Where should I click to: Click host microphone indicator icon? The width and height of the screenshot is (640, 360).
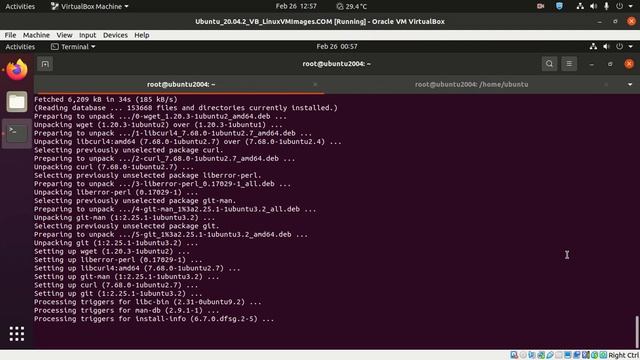point(606,6)
